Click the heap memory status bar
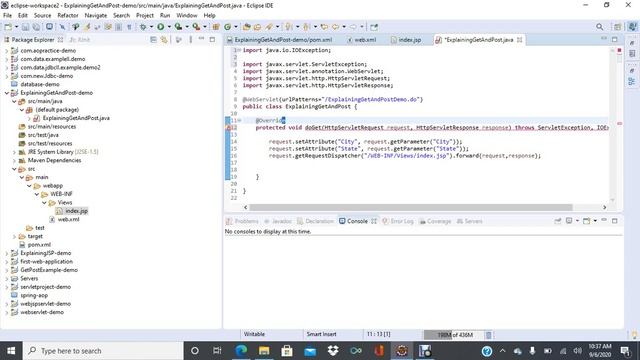This screenshot has width=640, height=360. pyautogui.click(x=454, y=335)
